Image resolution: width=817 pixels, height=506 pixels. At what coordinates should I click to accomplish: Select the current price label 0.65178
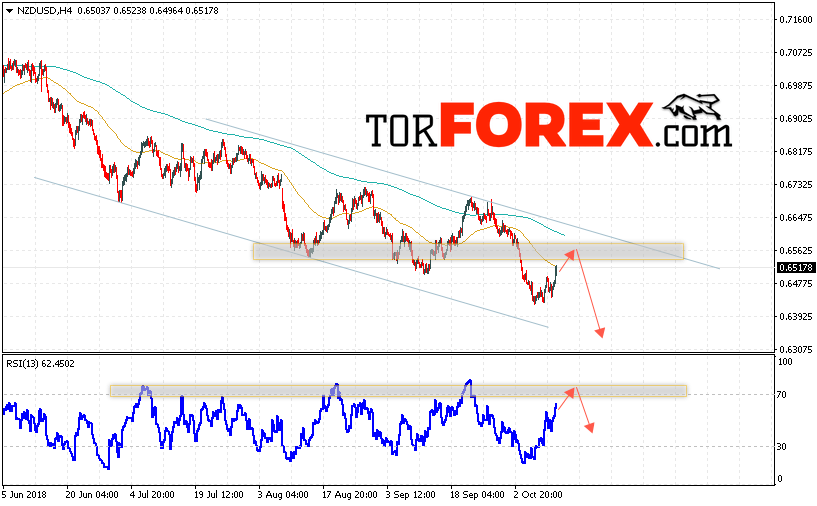click(795, 268)
